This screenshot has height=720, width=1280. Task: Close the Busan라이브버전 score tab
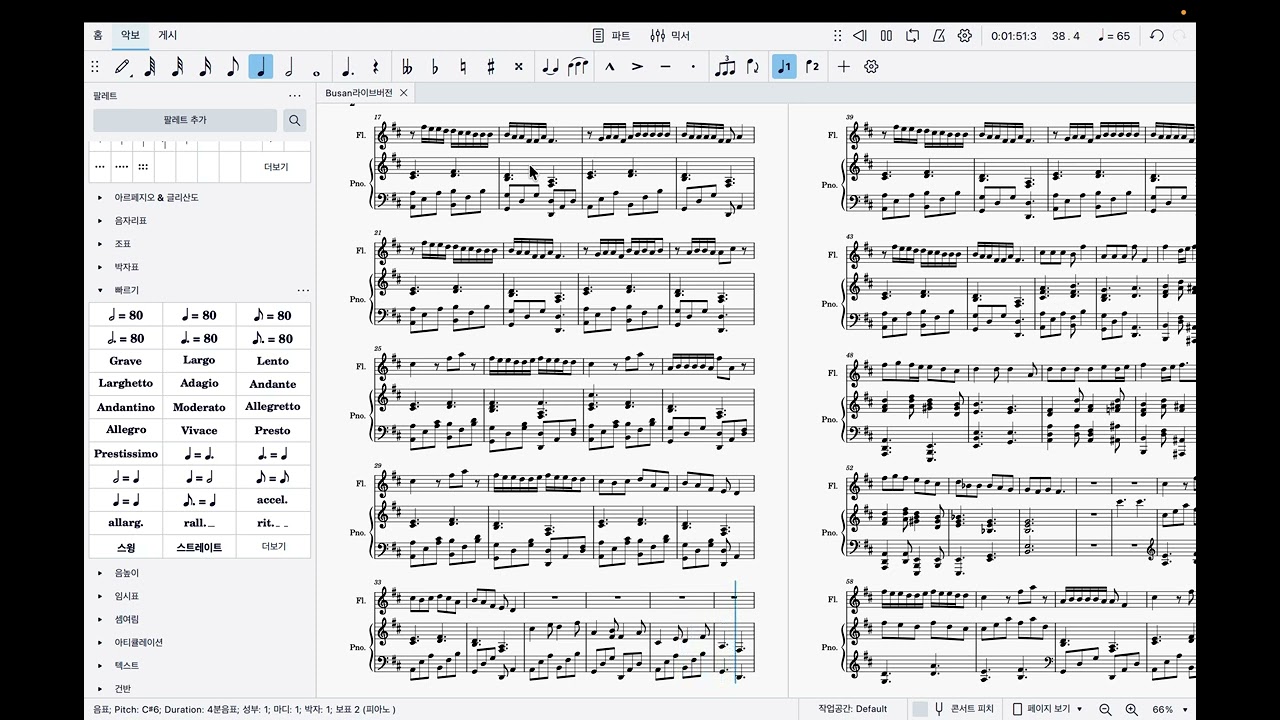[404, 92]
